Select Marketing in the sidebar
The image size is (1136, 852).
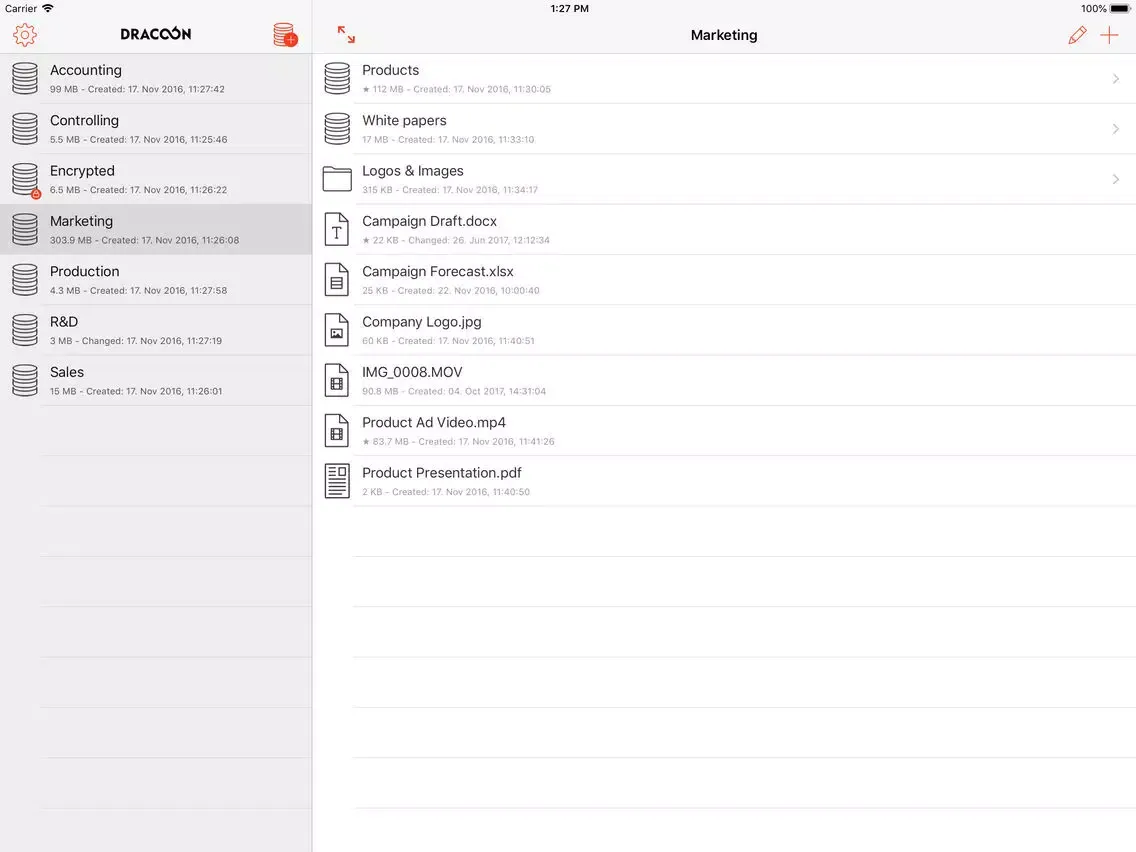coord(156,229)
